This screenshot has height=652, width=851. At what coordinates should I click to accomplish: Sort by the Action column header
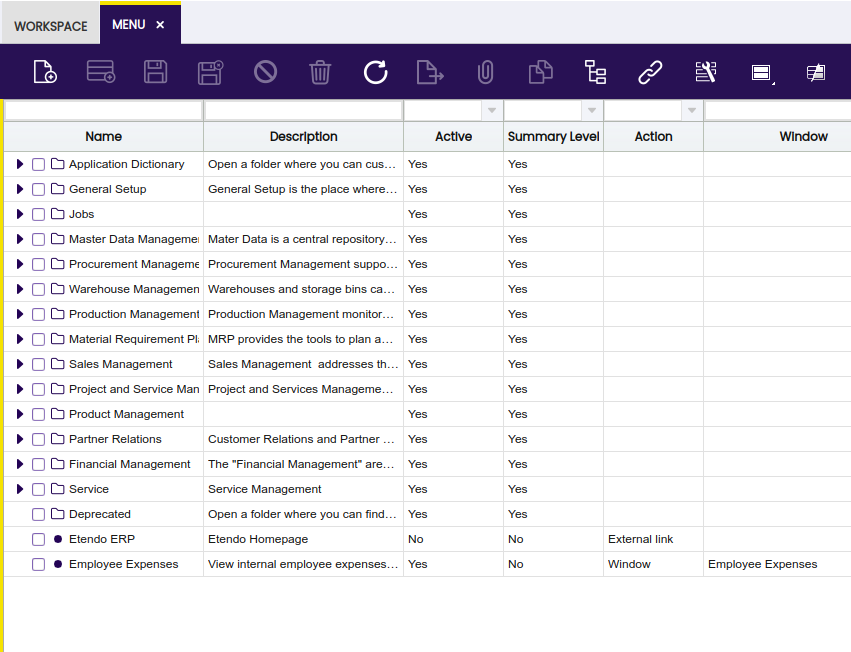click(653, 136)
